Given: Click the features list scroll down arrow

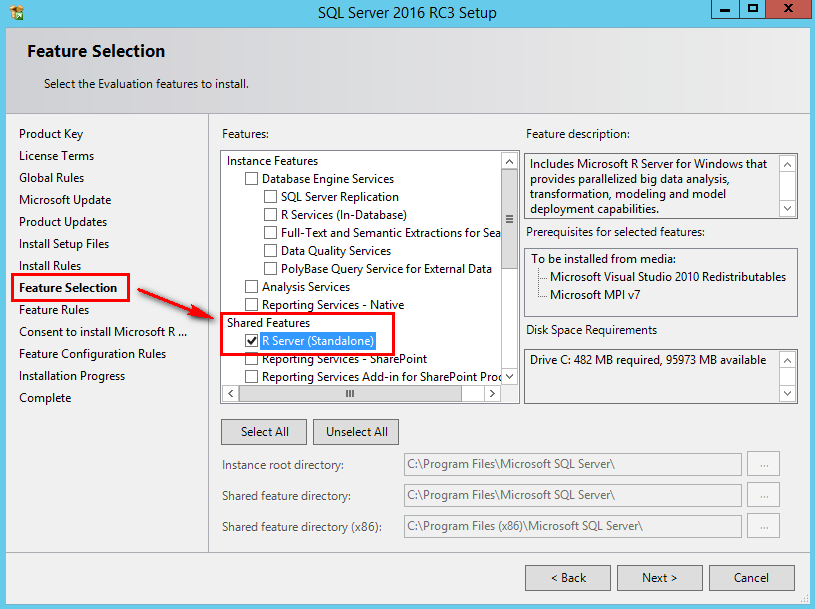Looking at the screenshot, I should (509, 376).
